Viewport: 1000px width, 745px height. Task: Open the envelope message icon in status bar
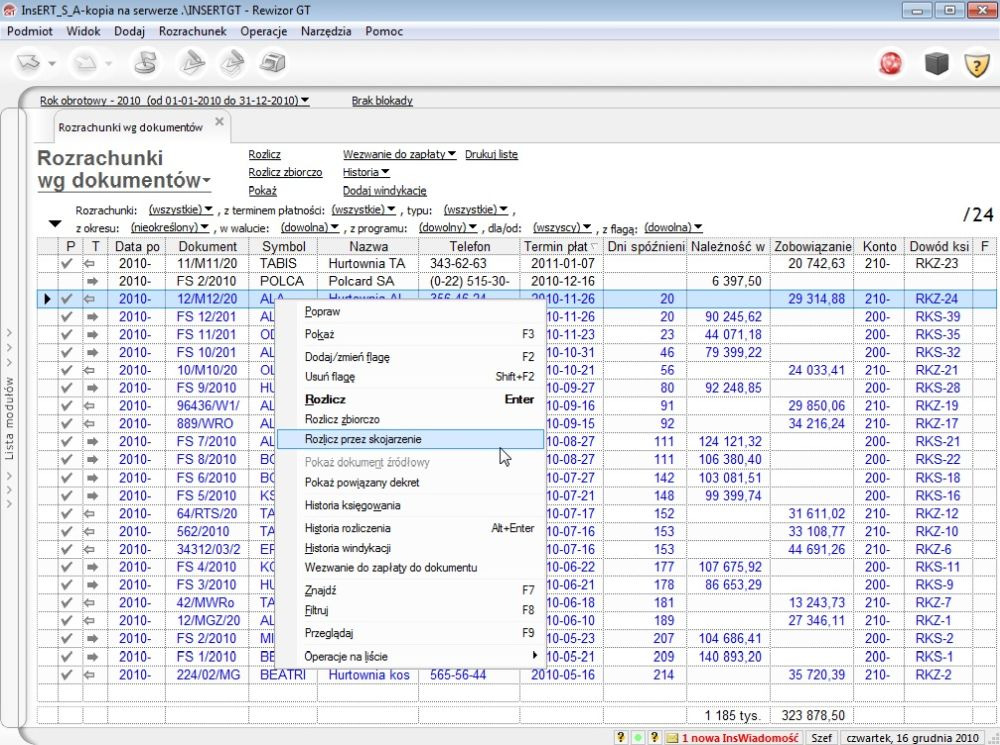coord(672,737)
